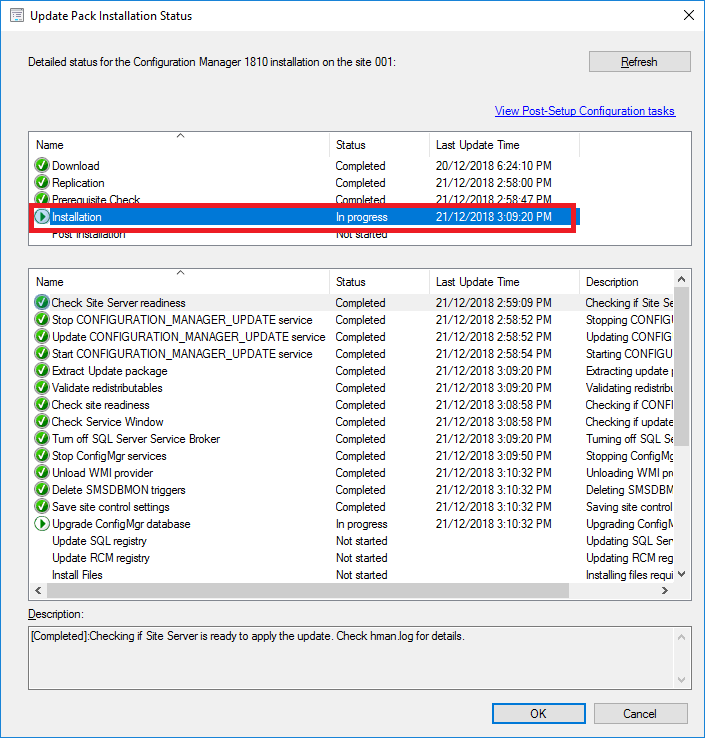705x738 pixels.
Task: Click the horizontal scrollbar thumb in steps list
Action: pyautogui.click(x=308, y=590)
